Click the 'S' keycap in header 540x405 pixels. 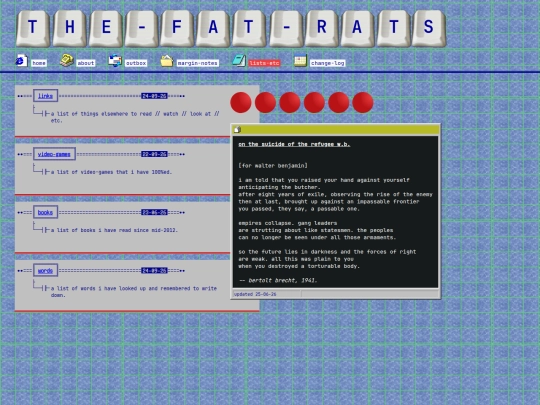click(429, 28)
